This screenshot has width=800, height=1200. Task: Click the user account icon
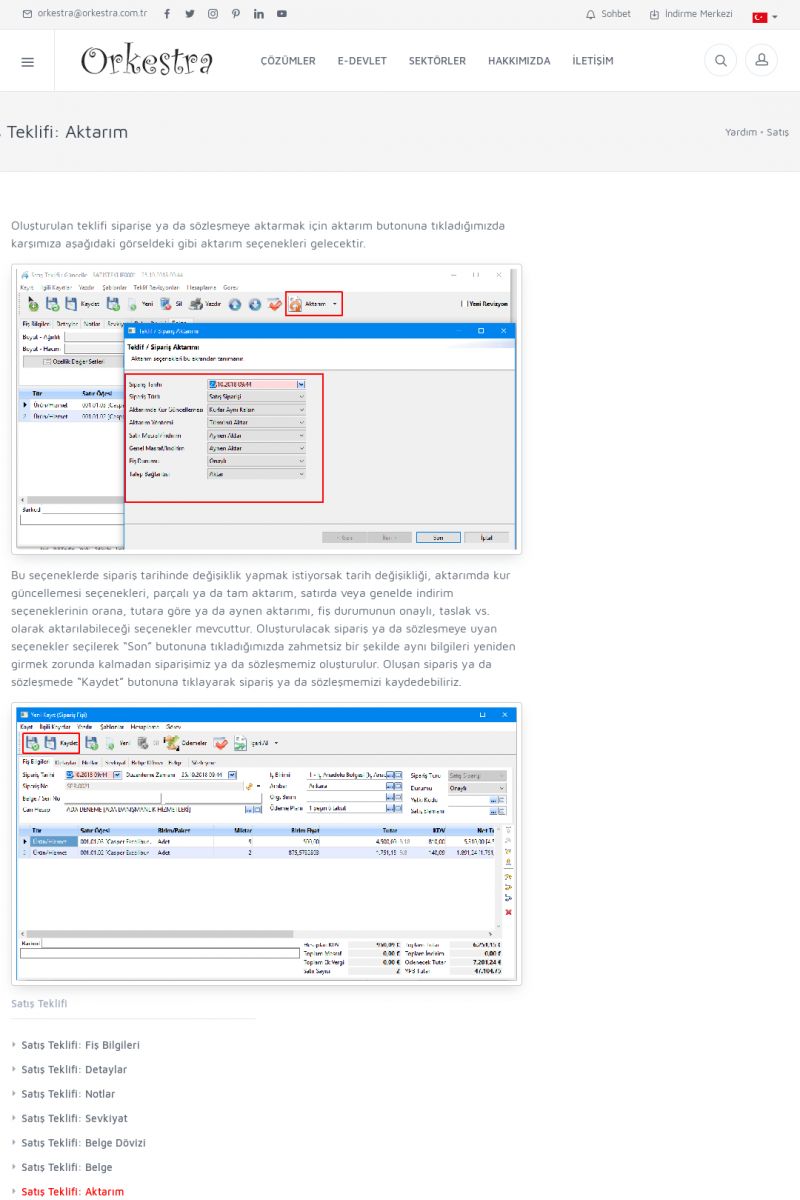761,61
